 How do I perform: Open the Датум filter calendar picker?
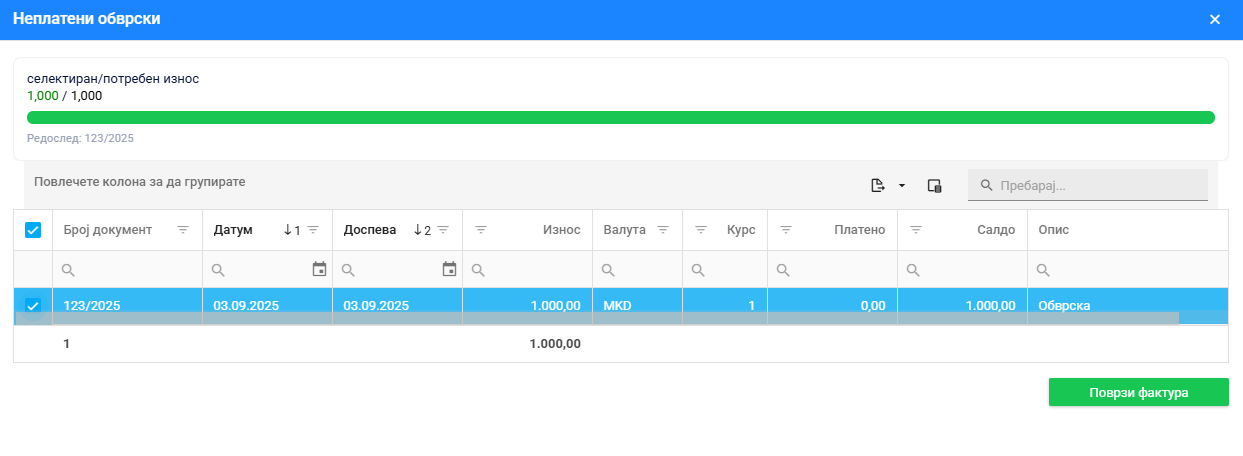(319, 269)
